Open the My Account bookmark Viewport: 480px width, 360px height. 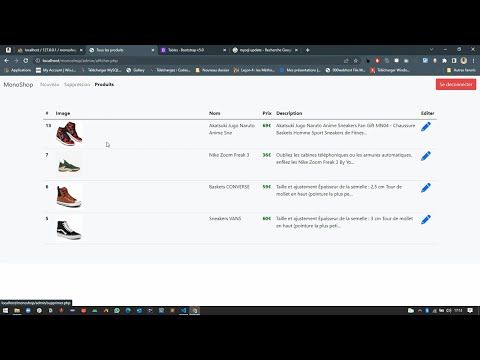(x=56, y=70)
